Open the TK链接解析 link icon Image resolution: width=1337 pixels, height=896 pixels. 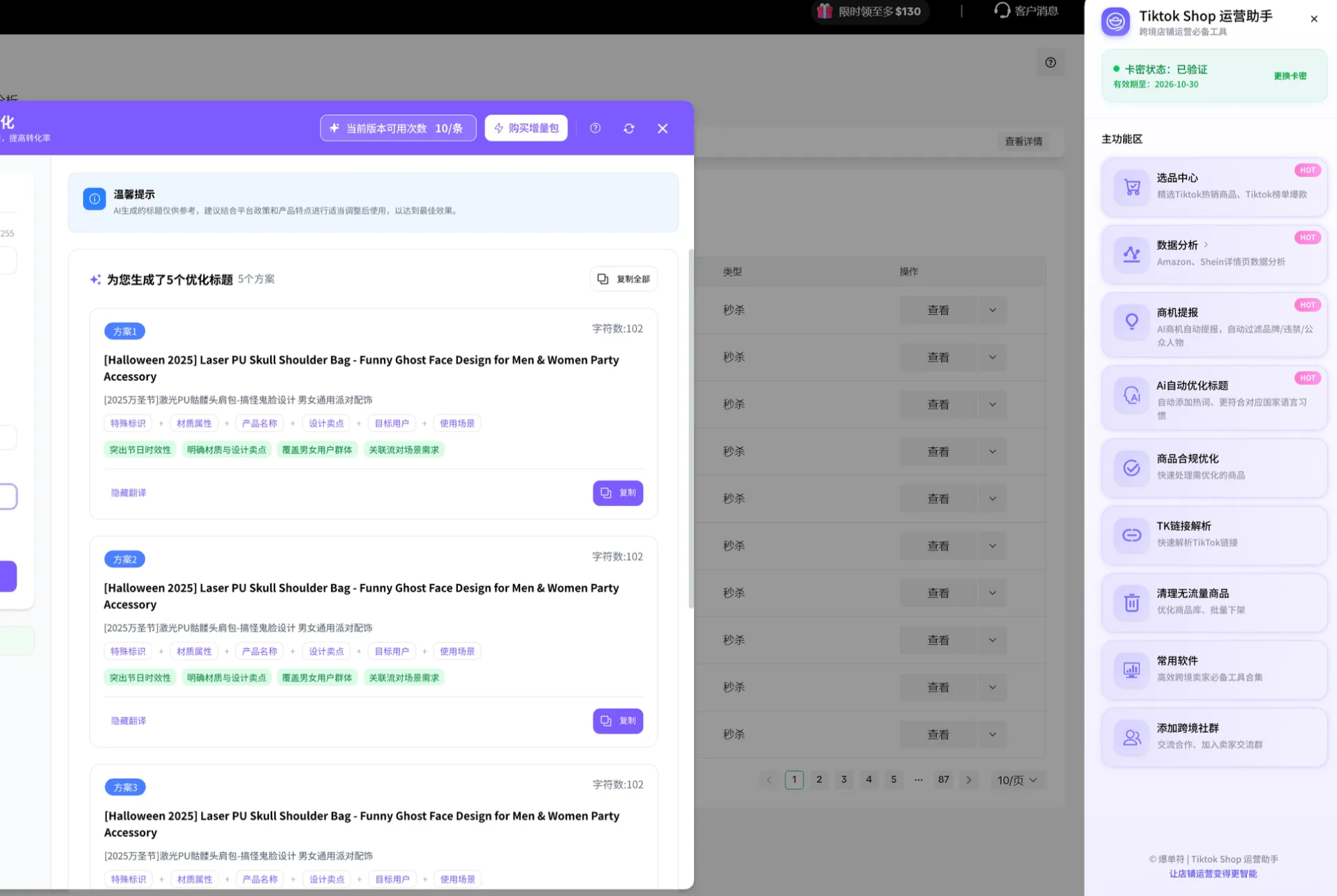(x=1131, y=535)
